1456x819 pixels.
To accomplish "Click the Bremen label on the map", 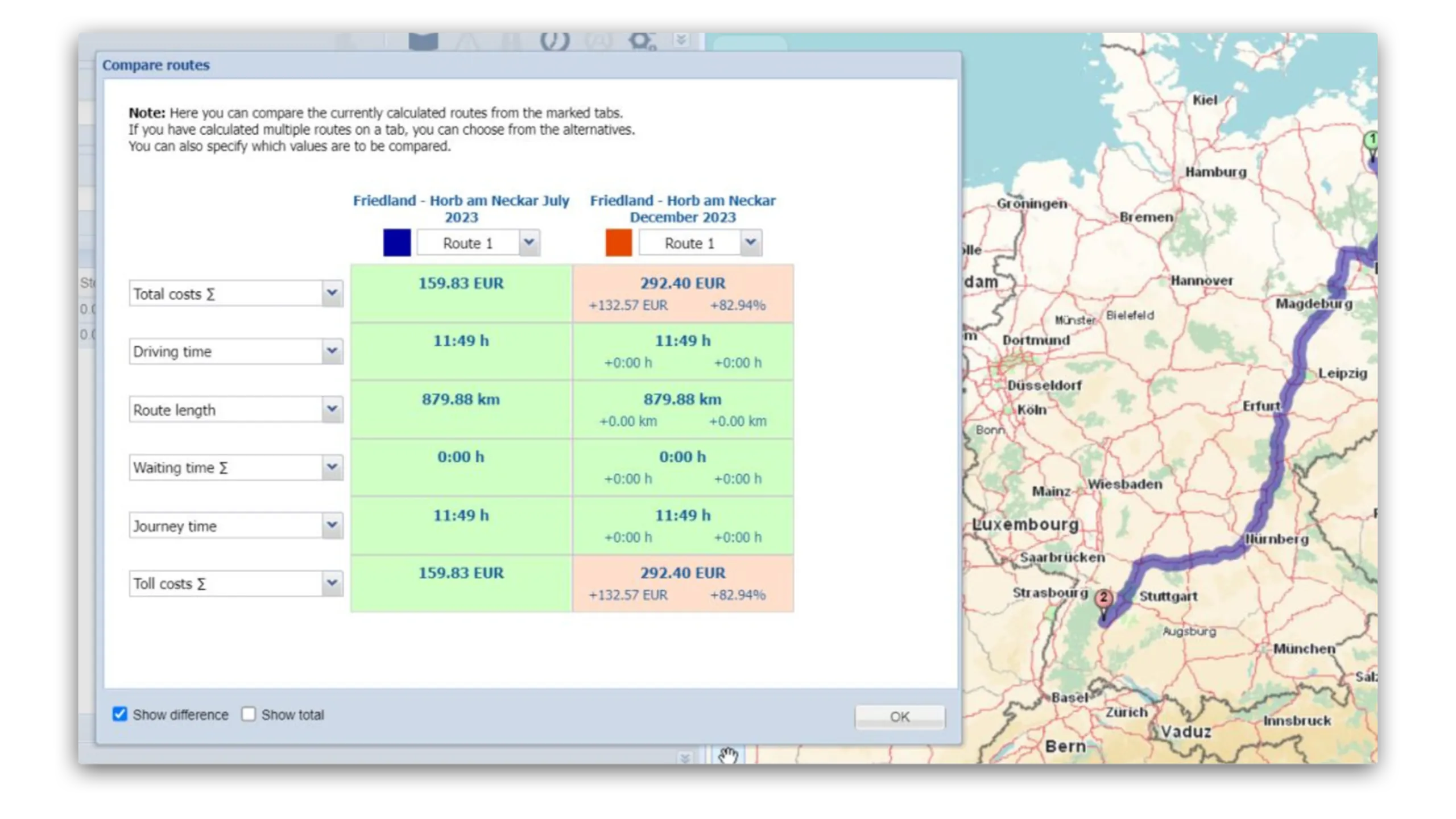I will pyautogui.click(x=1146, y=217).
